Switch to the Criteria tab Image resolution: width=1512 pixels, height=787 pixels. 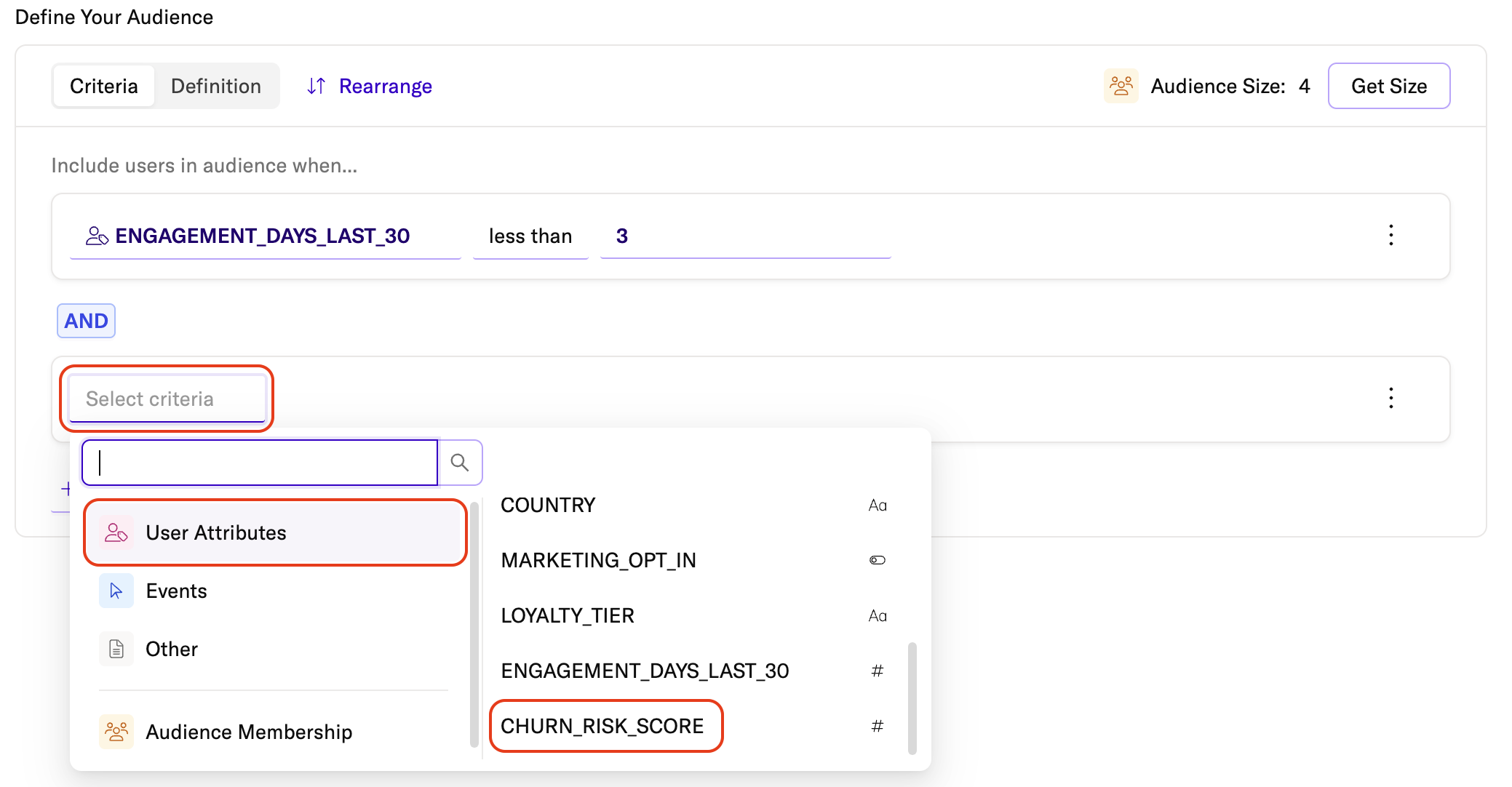103,86
